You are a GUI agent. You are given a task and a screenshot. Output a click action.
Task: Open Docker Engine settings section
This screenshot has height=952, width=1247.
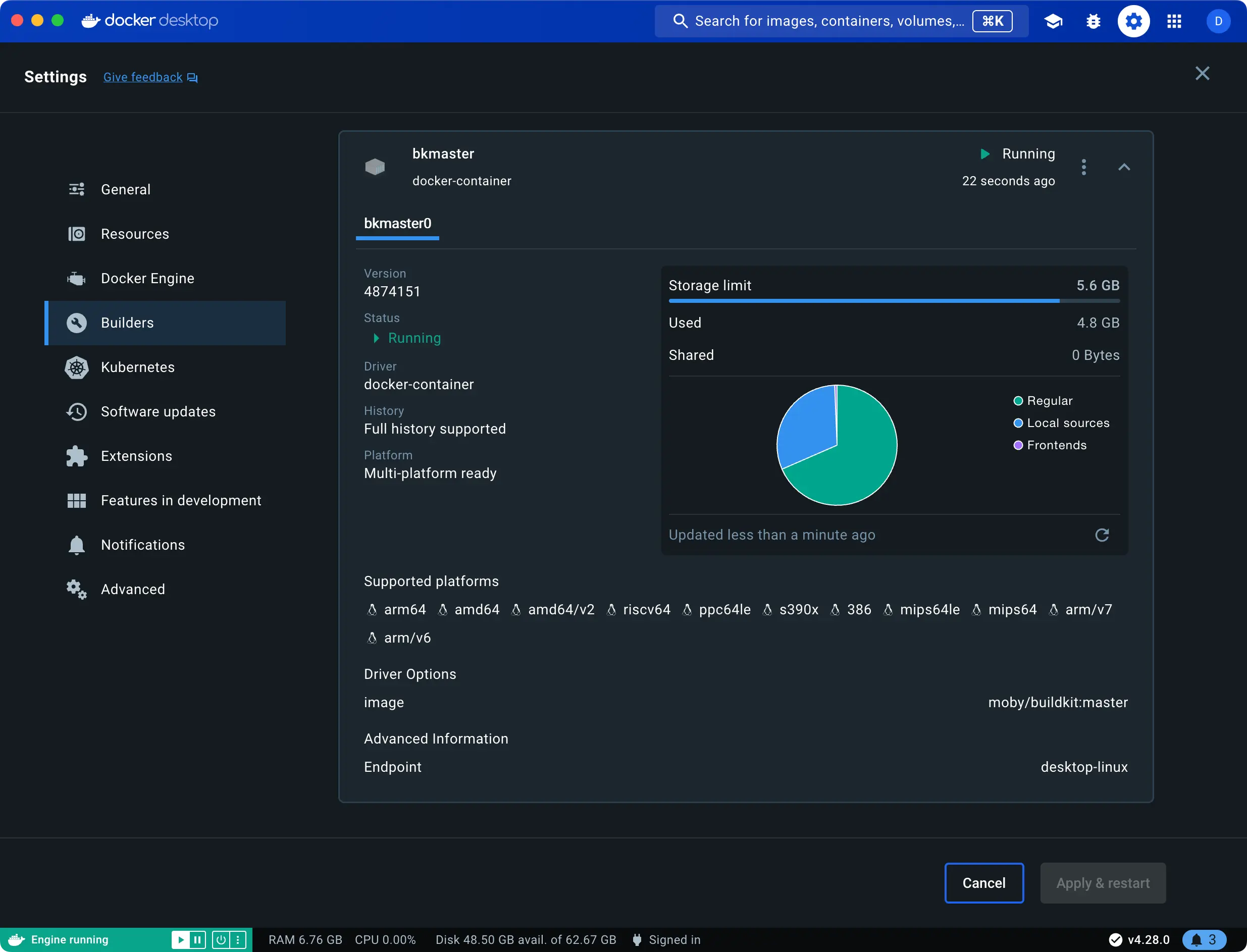(147, 278)
